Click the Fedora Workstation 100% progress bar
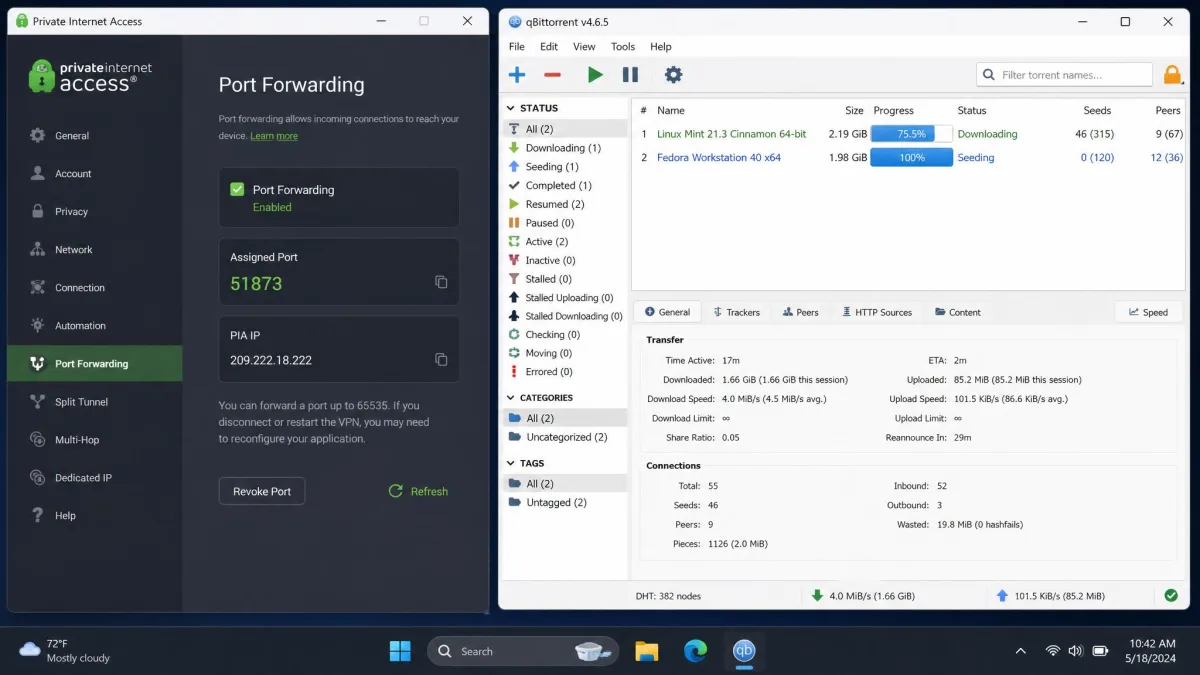 pyautogui.click(x=912, y=158)
